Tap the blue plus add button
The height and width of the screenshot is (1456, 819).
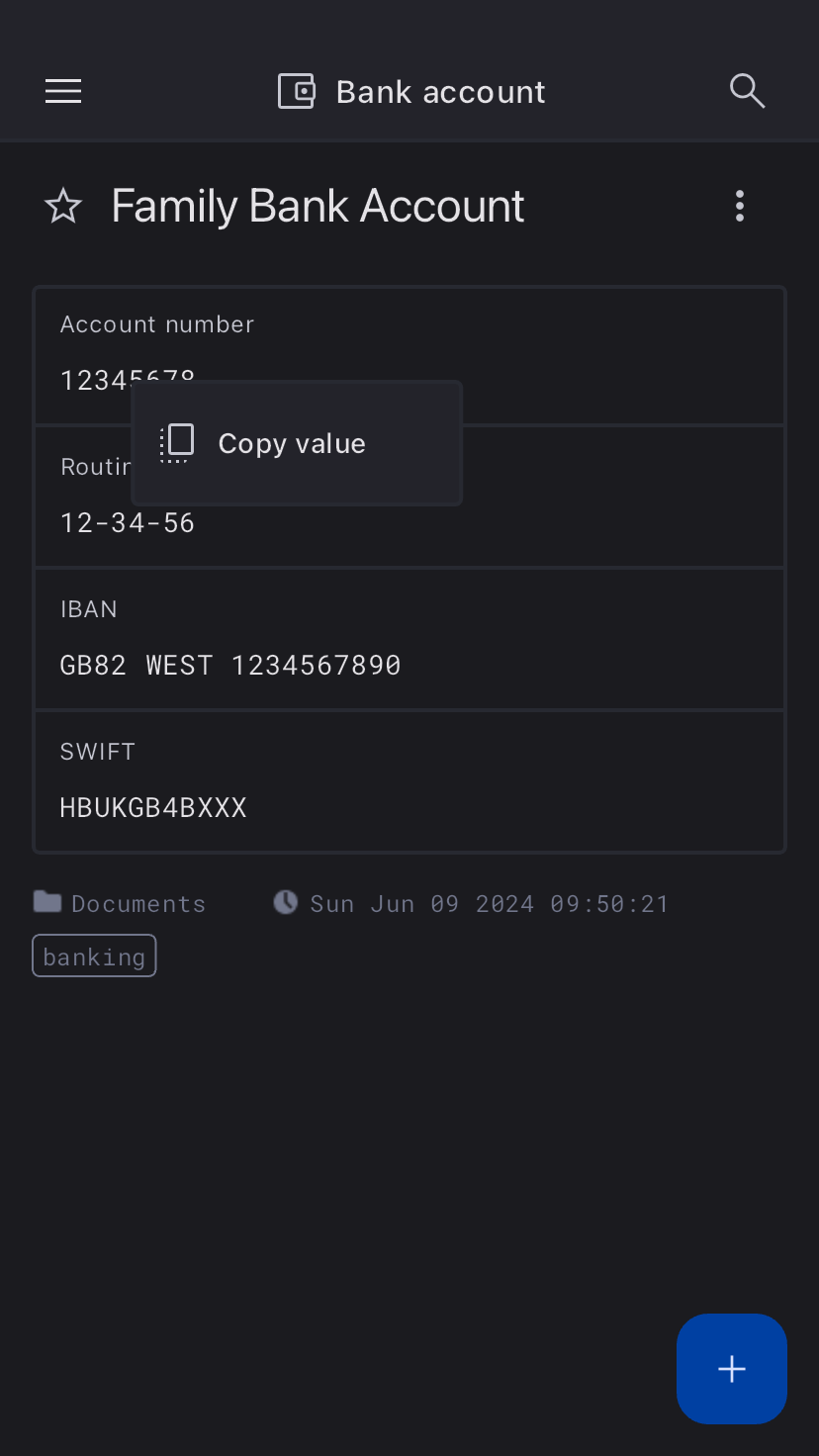(731, 1368)
